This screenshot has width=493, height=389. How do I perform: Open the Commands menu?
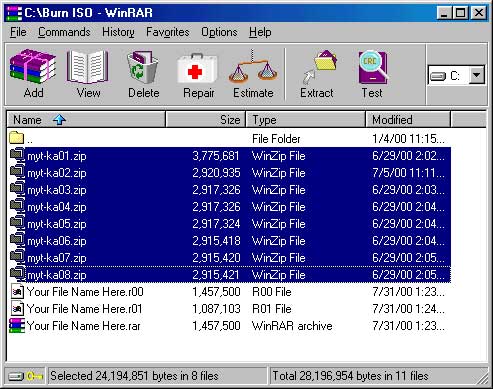[64, 32]
